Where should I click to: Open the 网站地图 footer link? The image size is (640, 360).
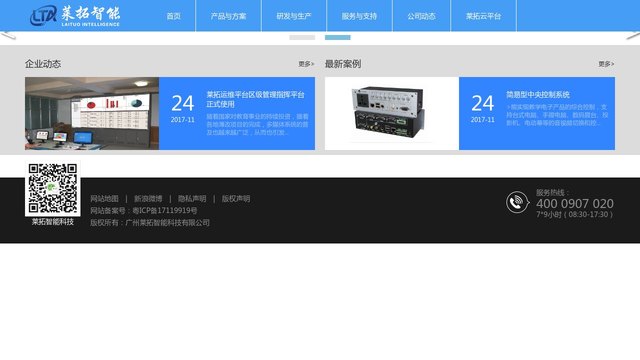[x=104, y=199]
